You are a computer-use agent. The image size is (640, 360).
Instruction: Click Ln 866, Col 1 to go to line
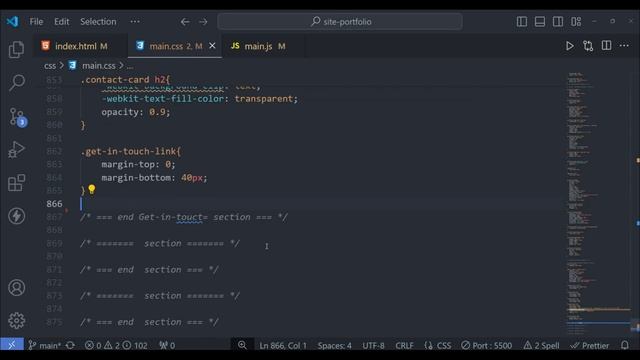283,345
